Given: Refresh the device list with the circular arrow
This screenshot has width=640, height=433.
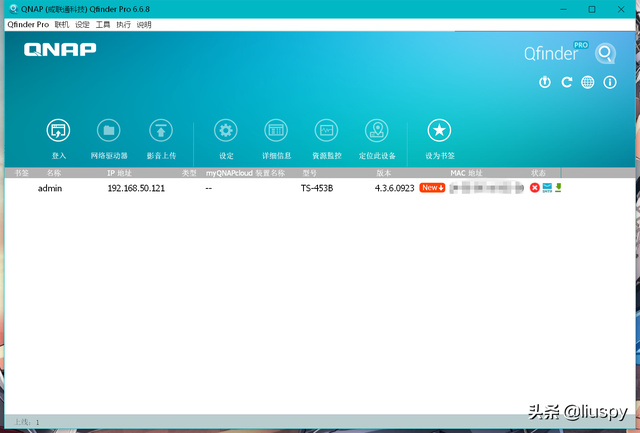Looking at the screenshot, I should pos(567,82).
